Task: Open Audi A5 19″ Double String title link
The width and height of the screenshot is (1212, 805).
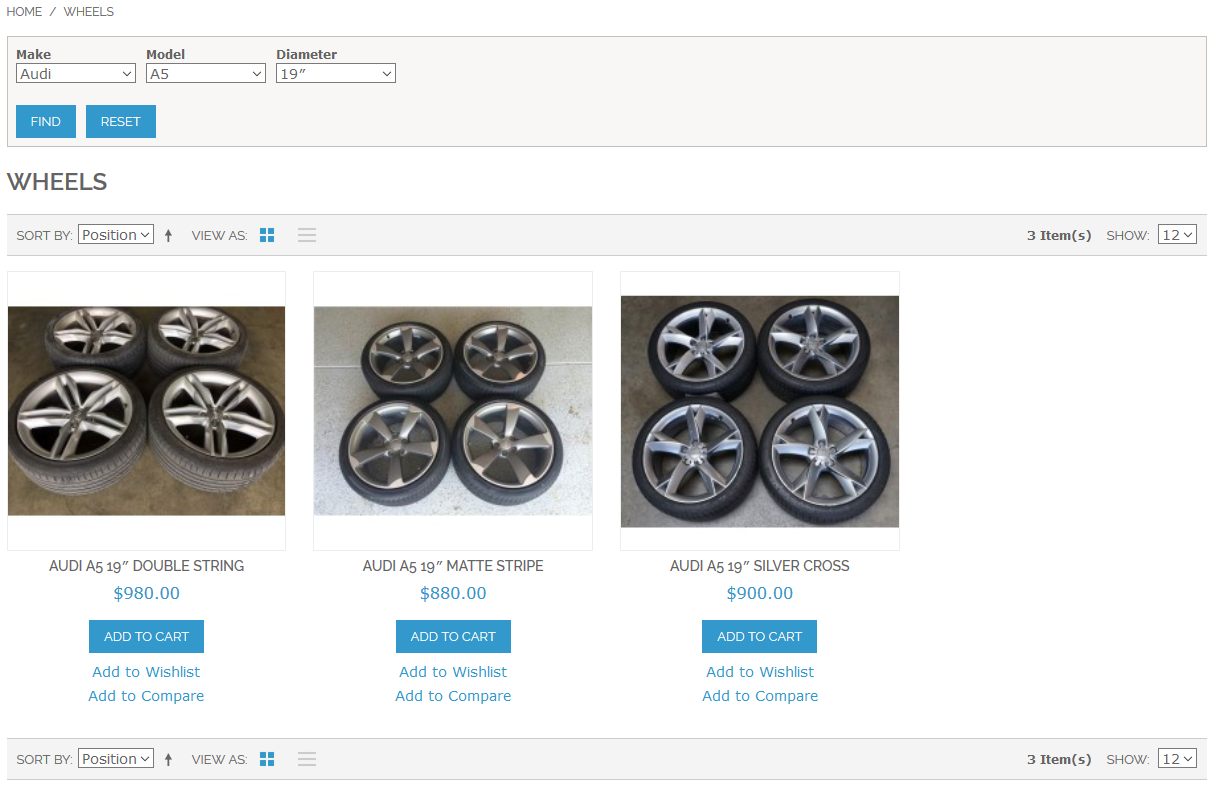Action: pyautogui.click(x=146, y=566)
